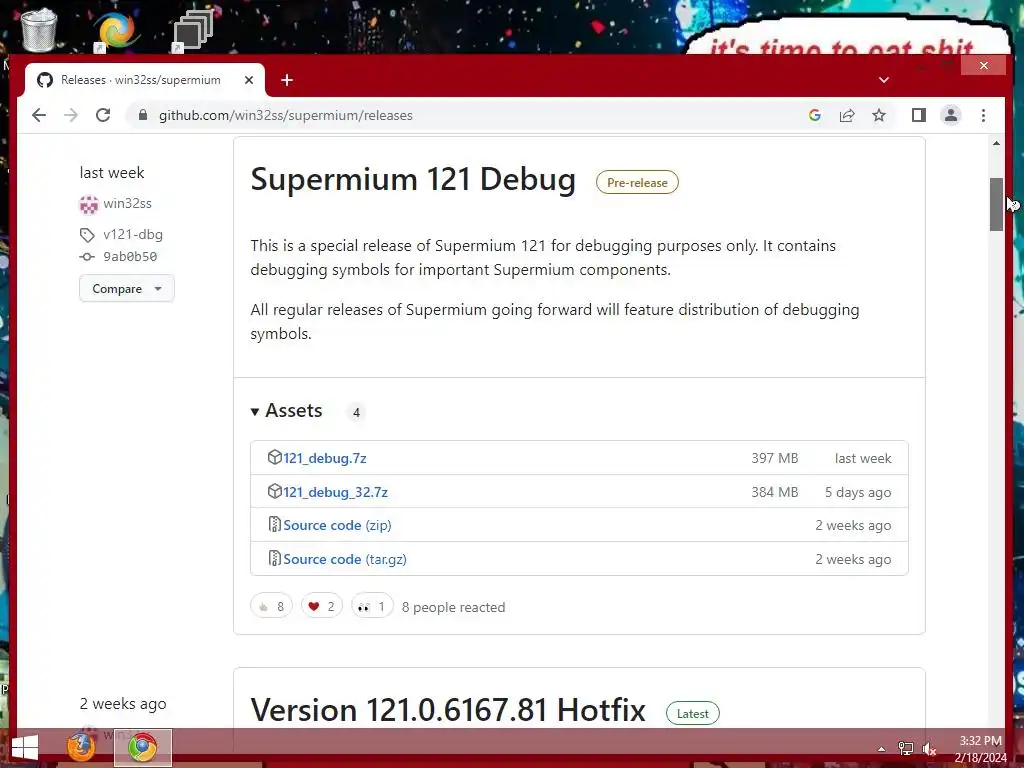1024x768 pixels.
Task: Open the Recycle Bin desktop icon
Action: pyautogui.click(x=39, y=29)
